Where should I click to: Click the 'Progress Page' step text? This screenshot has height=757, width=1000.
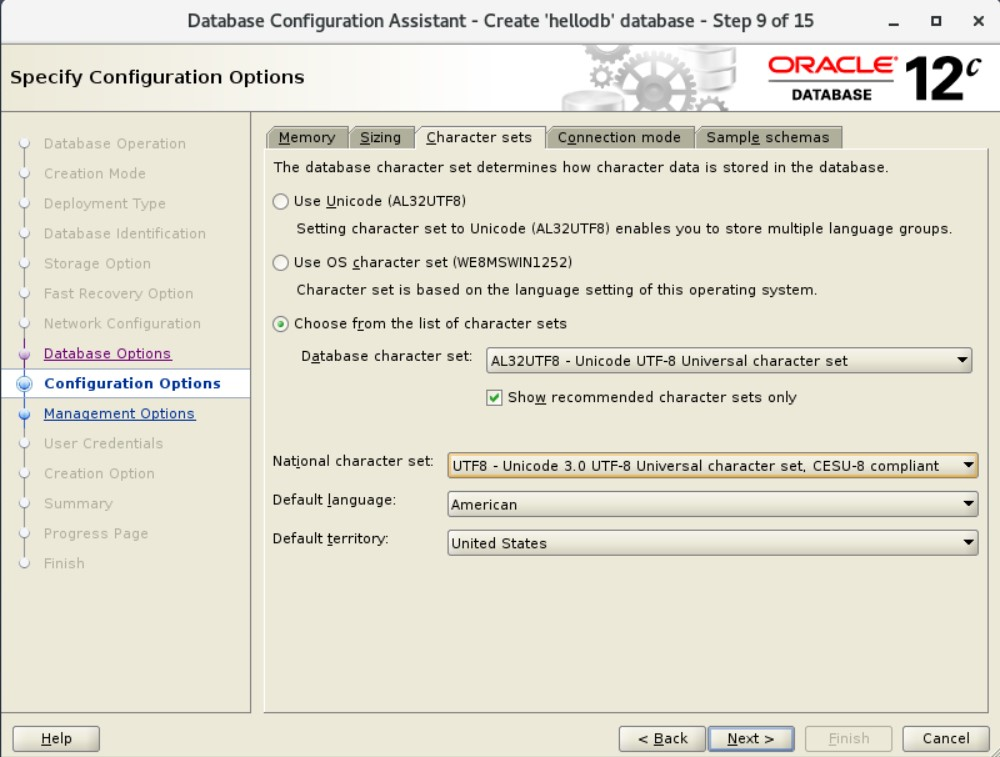(96, 533)
